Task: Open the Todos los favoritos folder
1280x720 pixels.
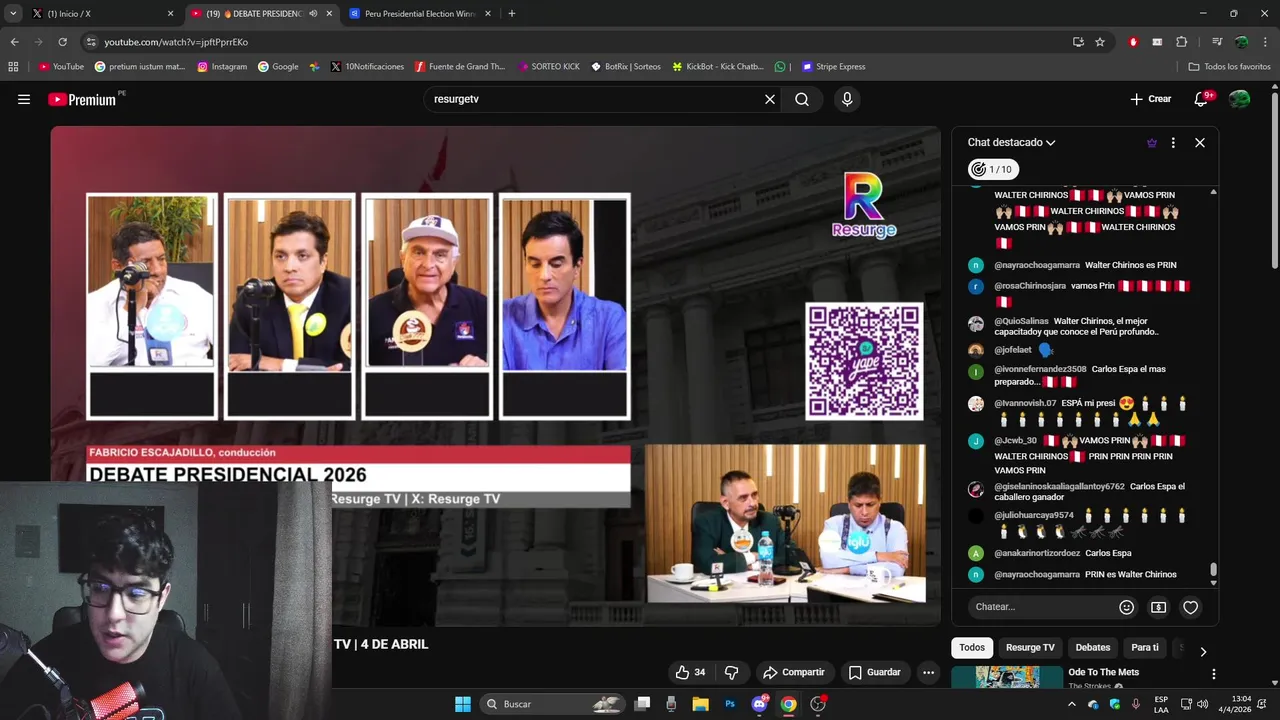Action: 1229,67
